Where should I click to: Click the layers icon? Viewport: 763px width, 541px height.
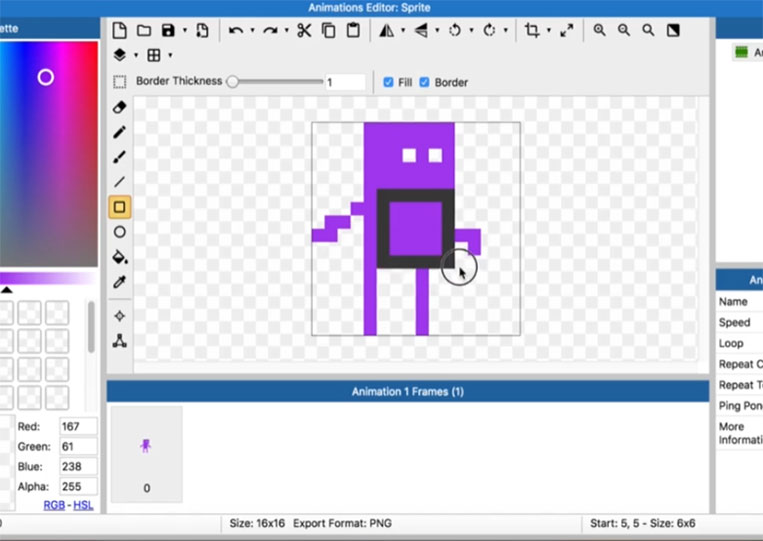click(x=120, y=55)
